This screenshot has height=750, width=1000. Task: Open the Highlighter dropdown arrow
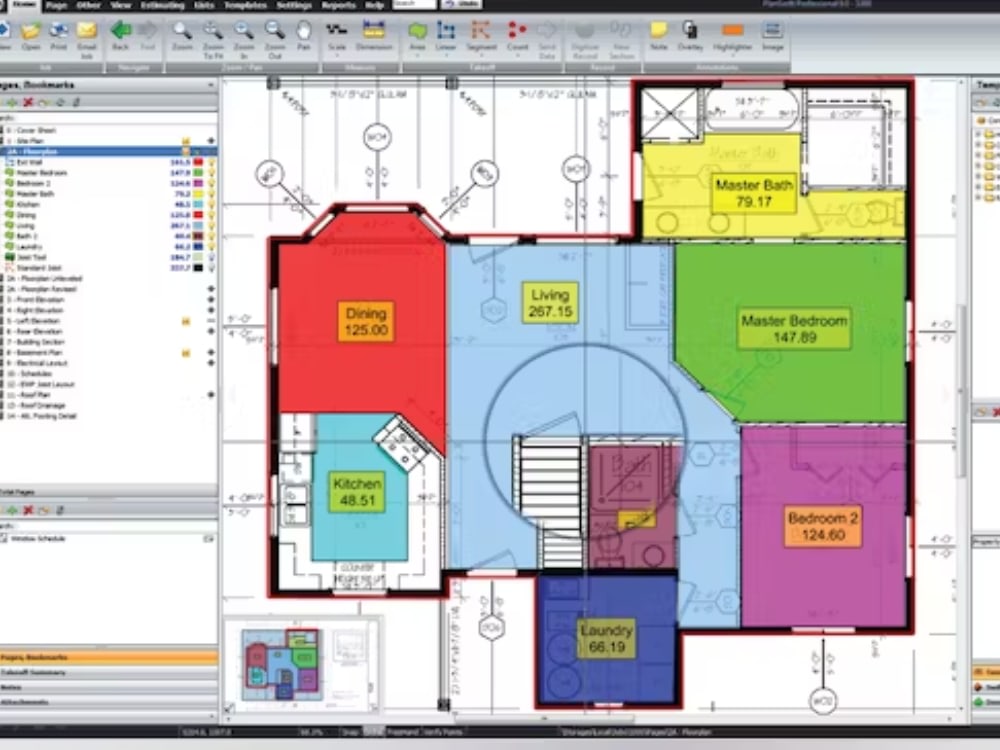pos(733,56)
